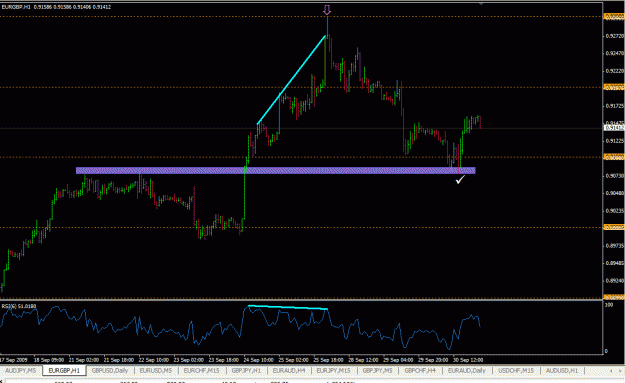This screenshot has height=383, width=625.
Task: Click the 0.89485 price scale label
Action: click(614, 263)
